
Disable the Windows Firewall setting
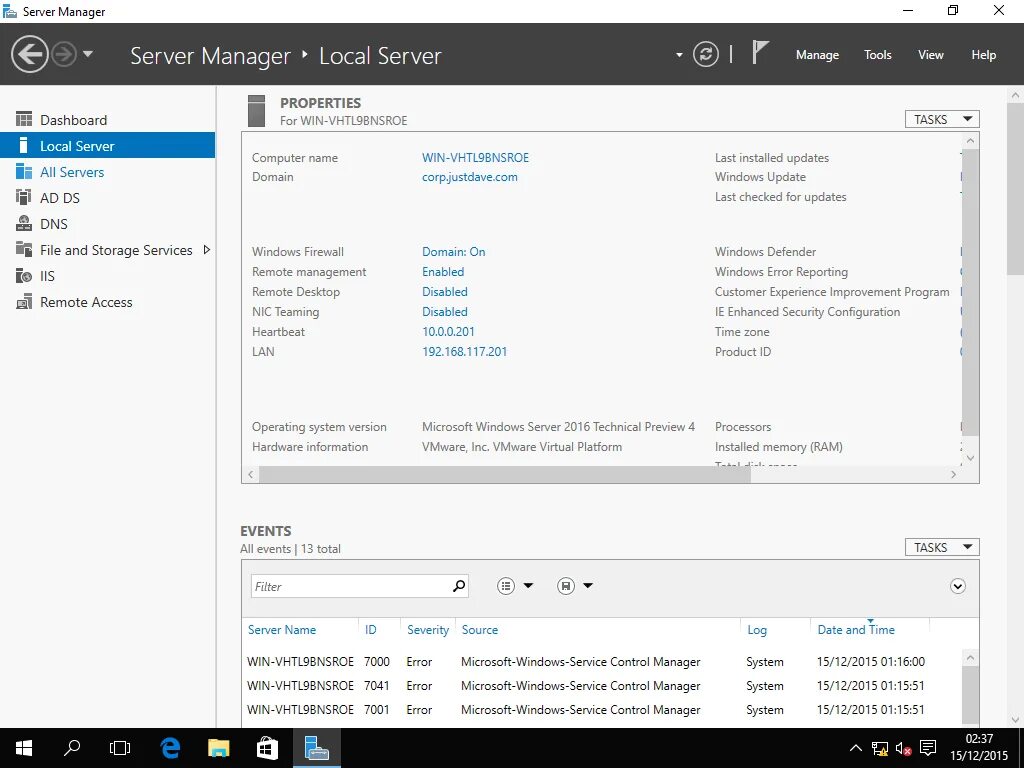tap(453, 251)
